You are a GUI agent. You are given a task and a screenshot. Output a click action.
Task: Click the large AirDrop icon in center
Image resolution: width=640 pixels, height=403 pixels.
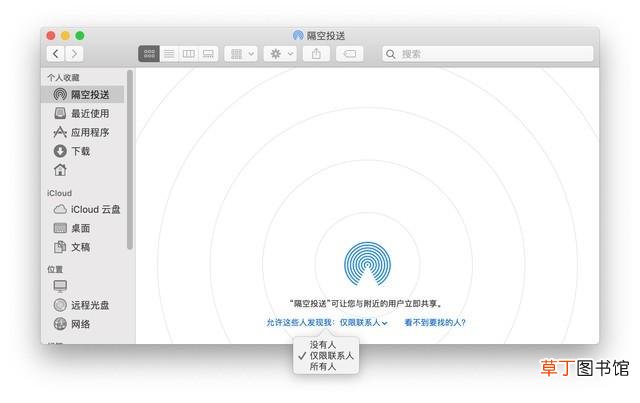tap(367, 264)
